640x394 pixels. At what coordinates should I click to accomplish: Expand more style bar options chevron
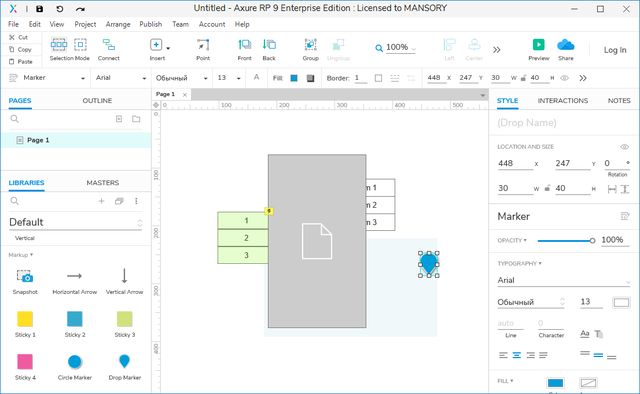583,78
